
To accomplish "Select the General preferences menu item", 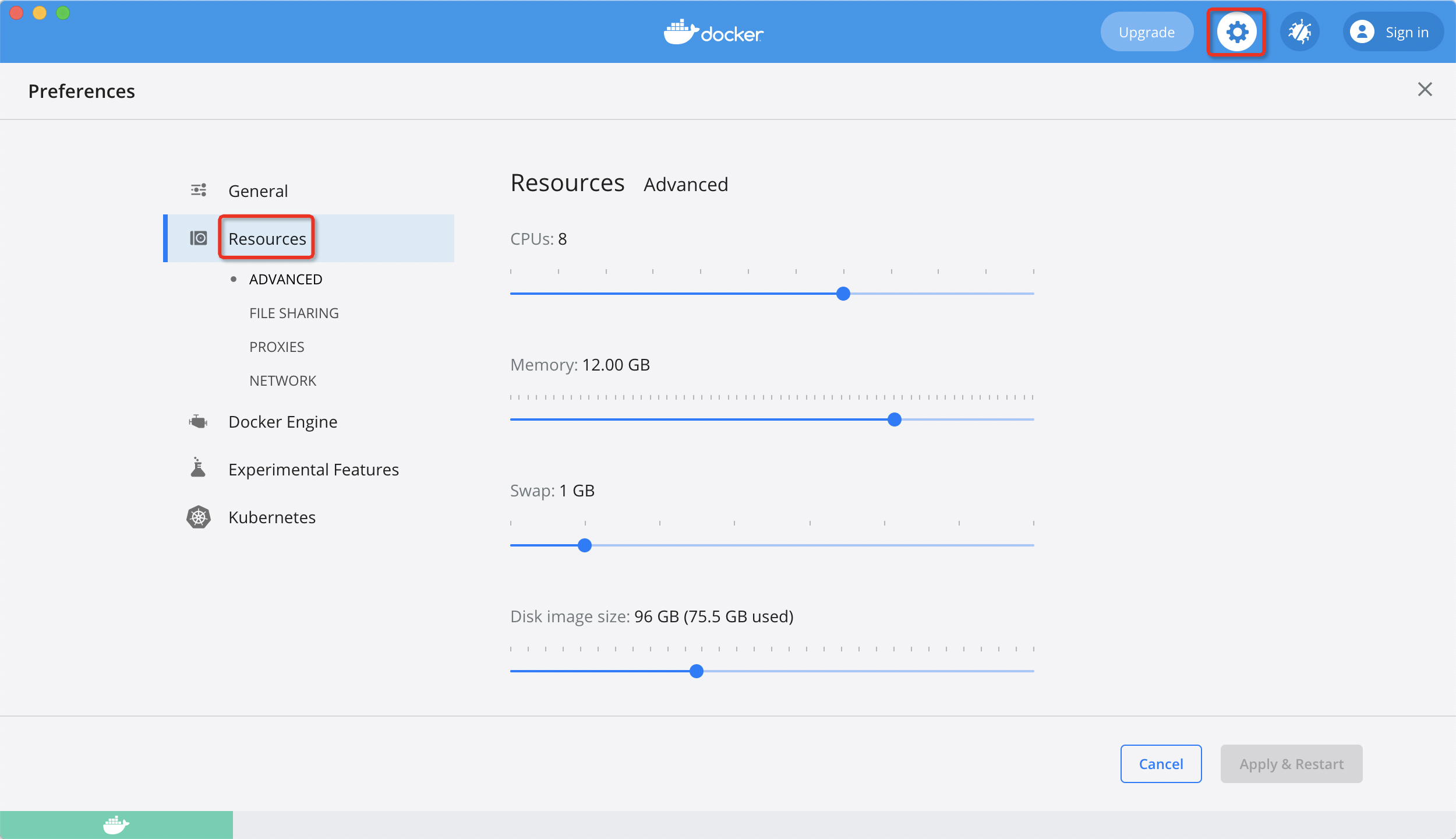I will 257,190.
